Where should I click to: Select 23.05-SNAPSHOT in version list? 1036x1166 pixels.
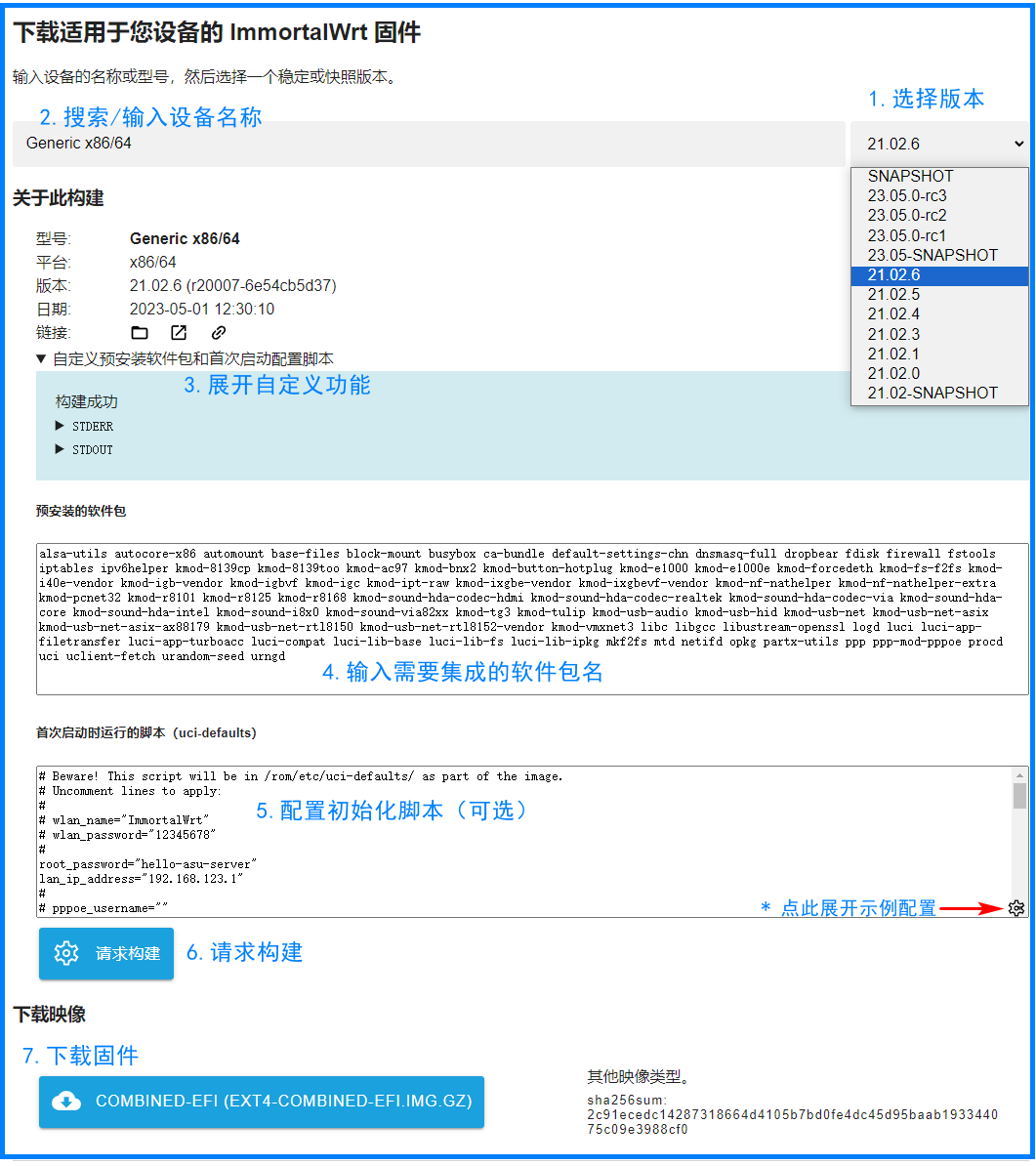click(x=939, y=255)
